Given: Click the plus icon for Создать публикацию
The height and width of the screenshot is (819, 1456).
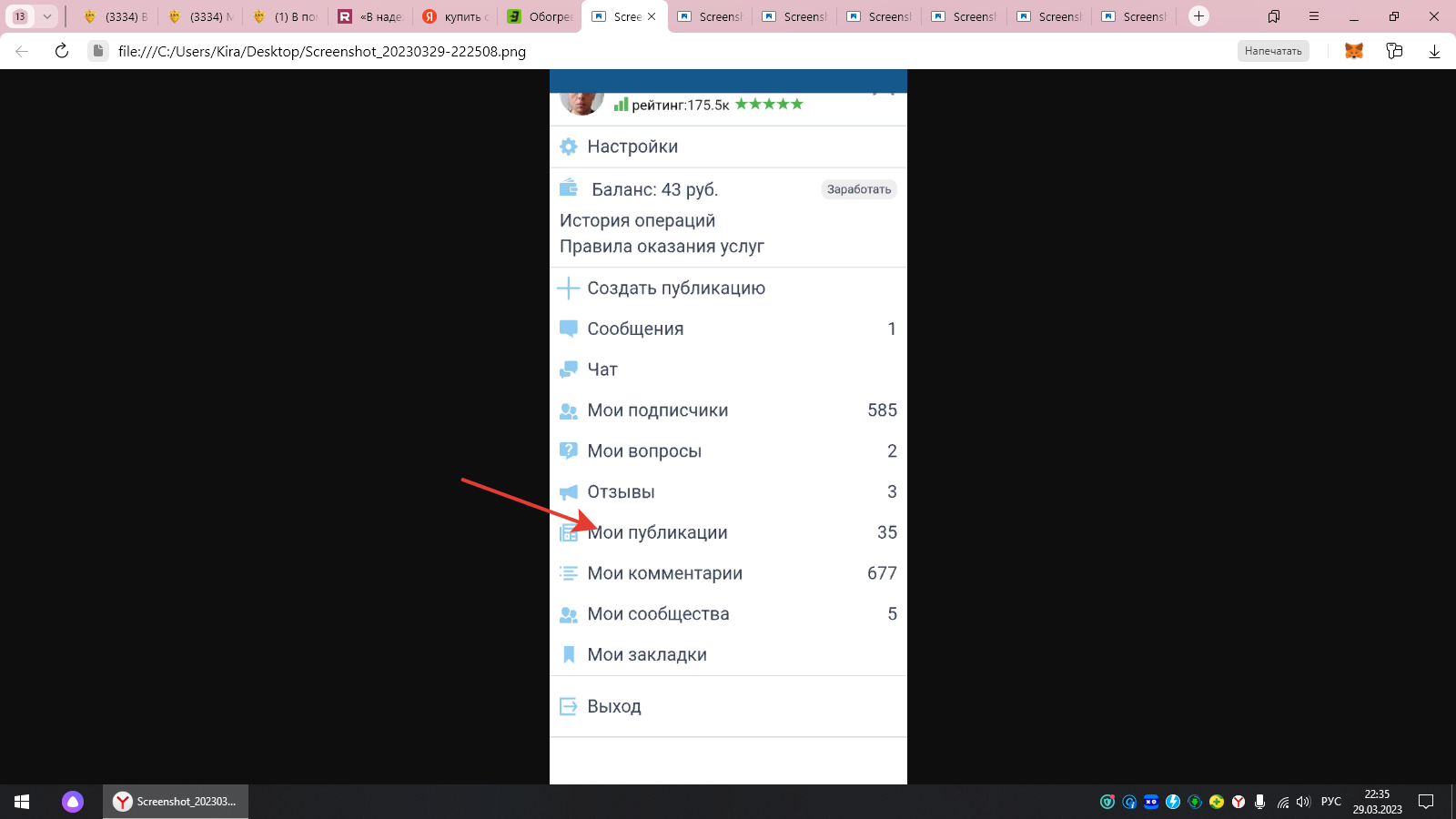Looking at the screenshot, I should pos(569,288).
